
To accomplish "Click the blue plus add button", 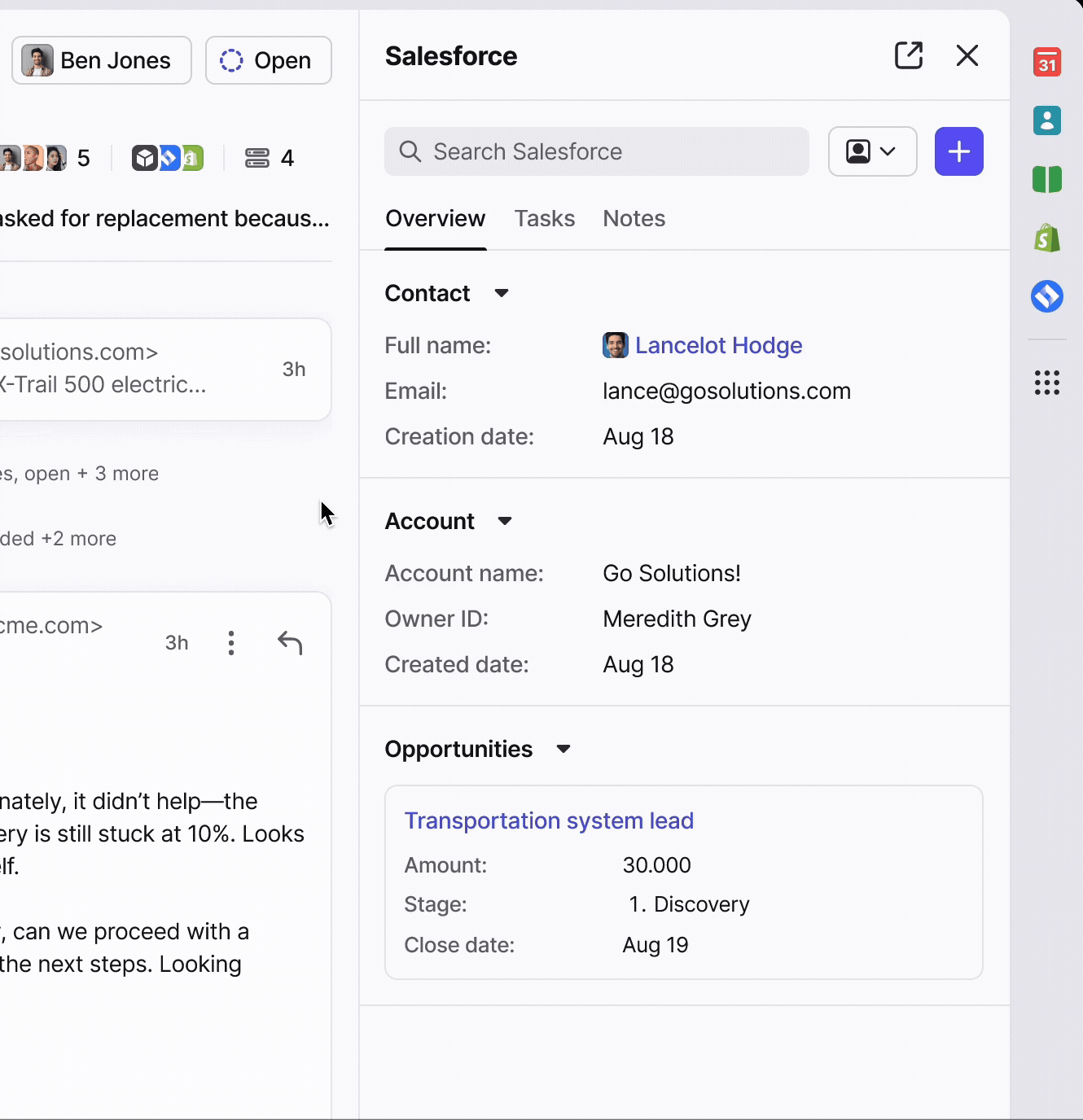I will [958, 151].
